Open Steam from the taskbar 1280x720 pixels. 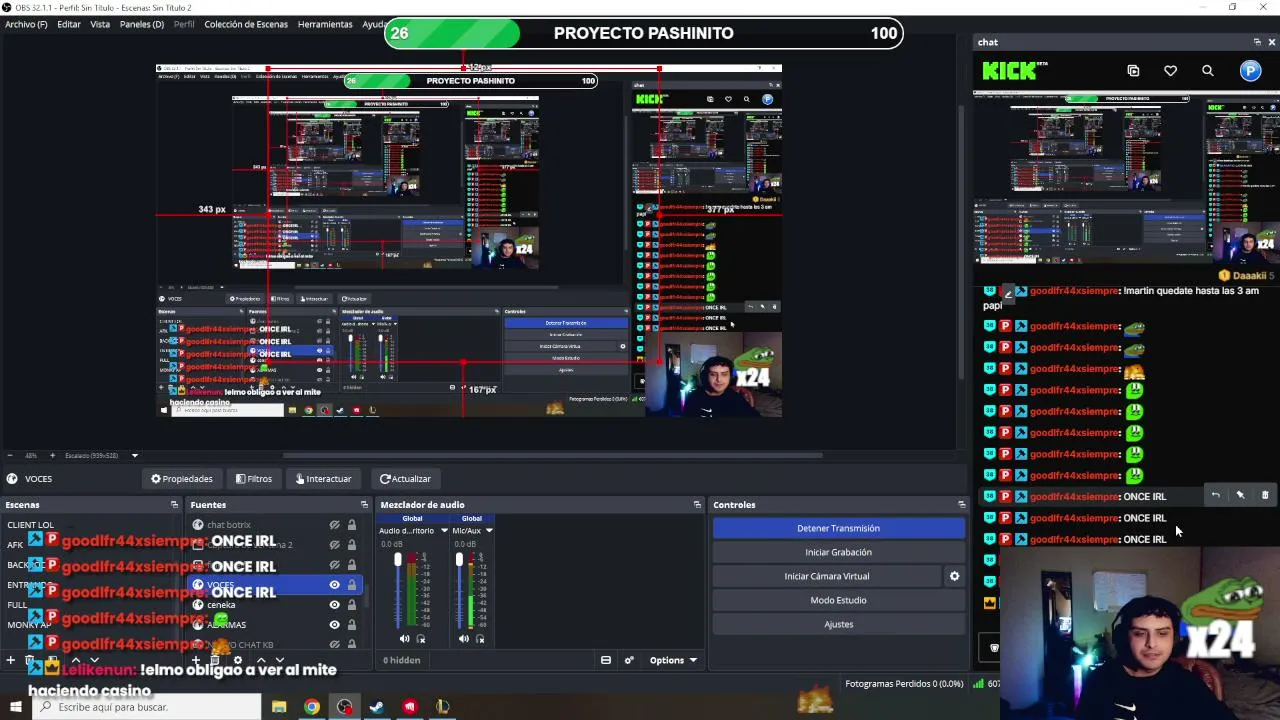point(377,707)
